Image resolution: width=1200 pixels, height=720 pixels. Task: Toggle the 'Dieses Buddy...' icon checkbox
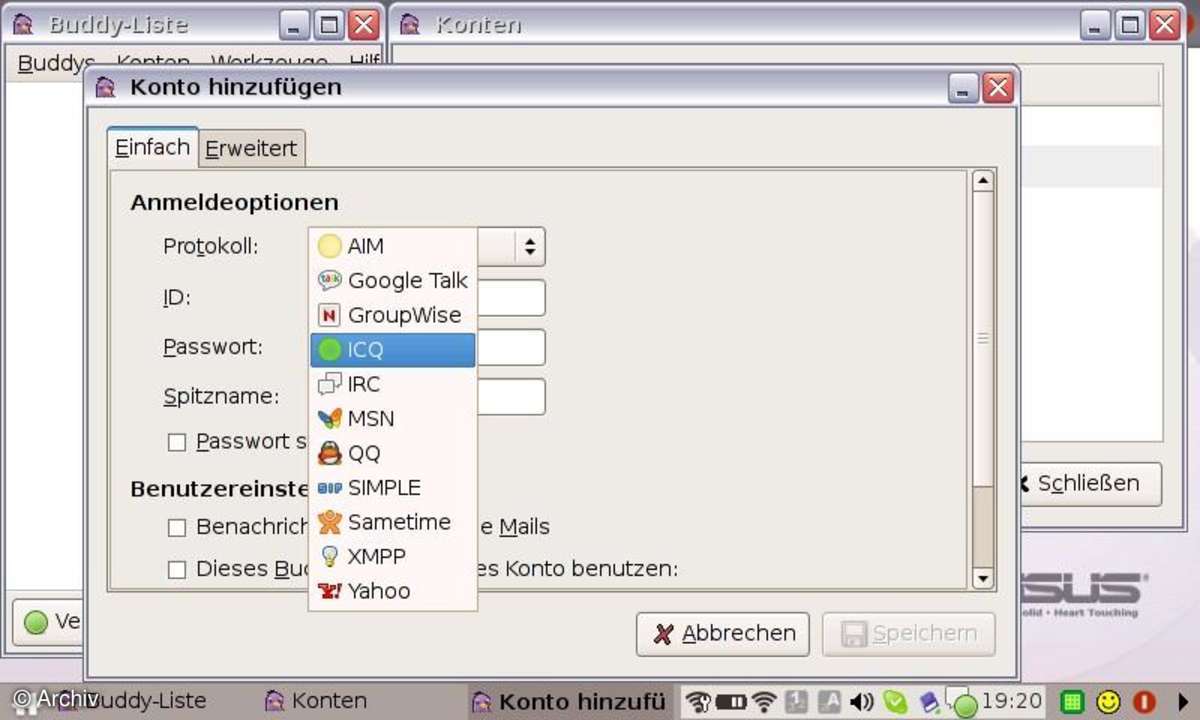(x=177, y=570)
